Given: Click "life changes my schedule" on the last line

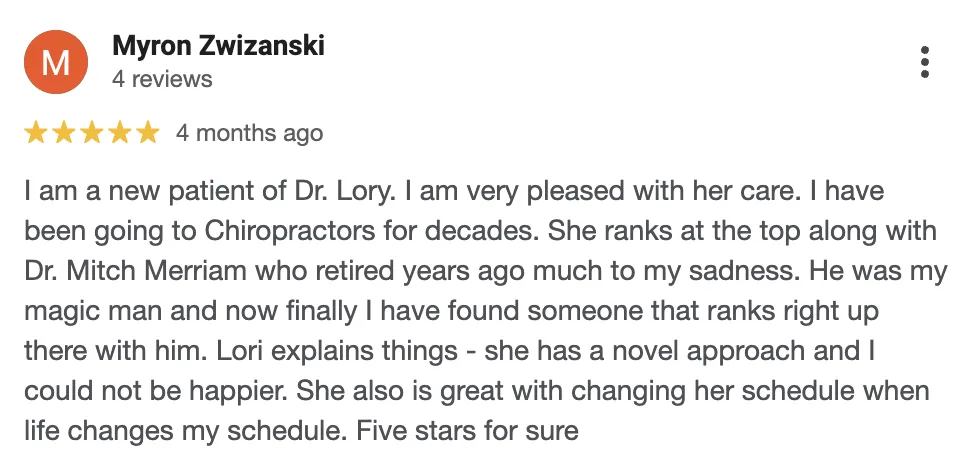Looking at the screenshot, I should 182,431.
